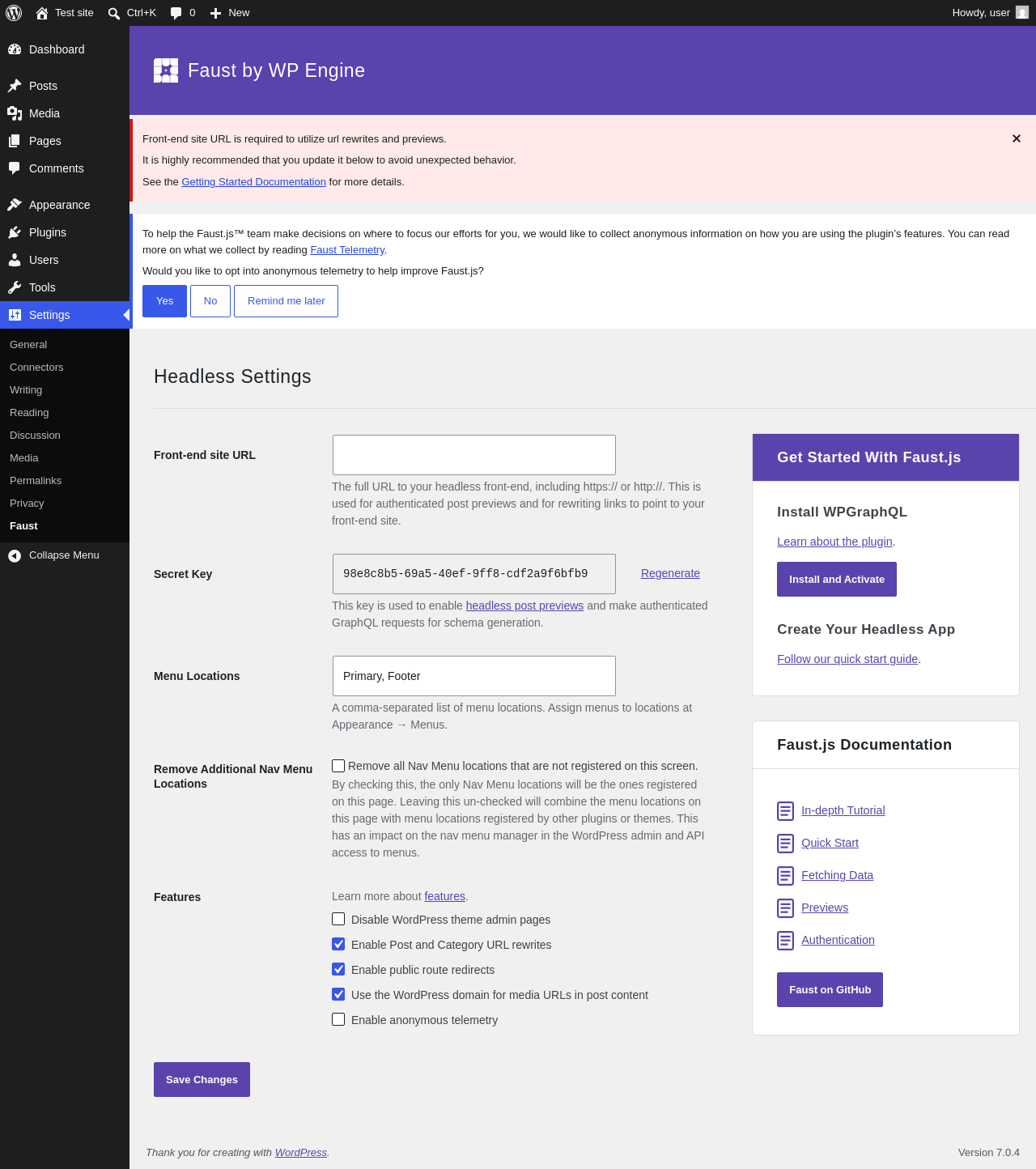Click the Ctrl+K search magnifier icon
The height and width of the screenshot is (1169, 1036).
pyautogui.click(x=114, y=13)
